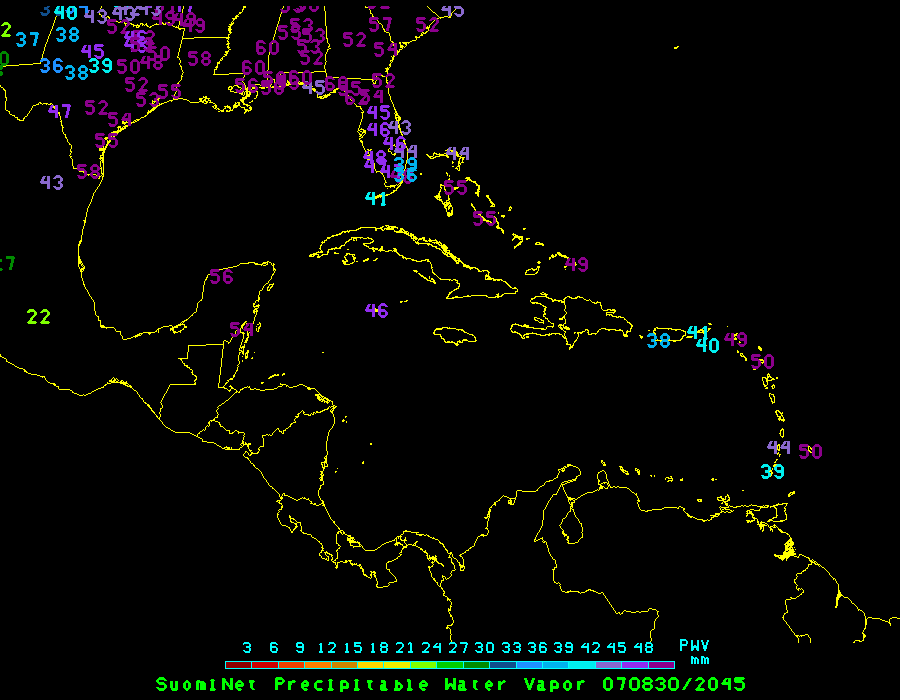
Task: Select the lavender 44 value above cyan 39
Action: [778, 448]
